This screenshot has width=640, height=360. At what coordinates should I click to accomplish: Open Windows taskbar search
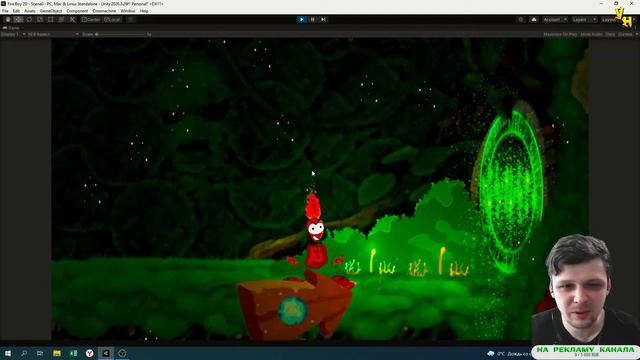pyautogui.click(x=24, y=353)
